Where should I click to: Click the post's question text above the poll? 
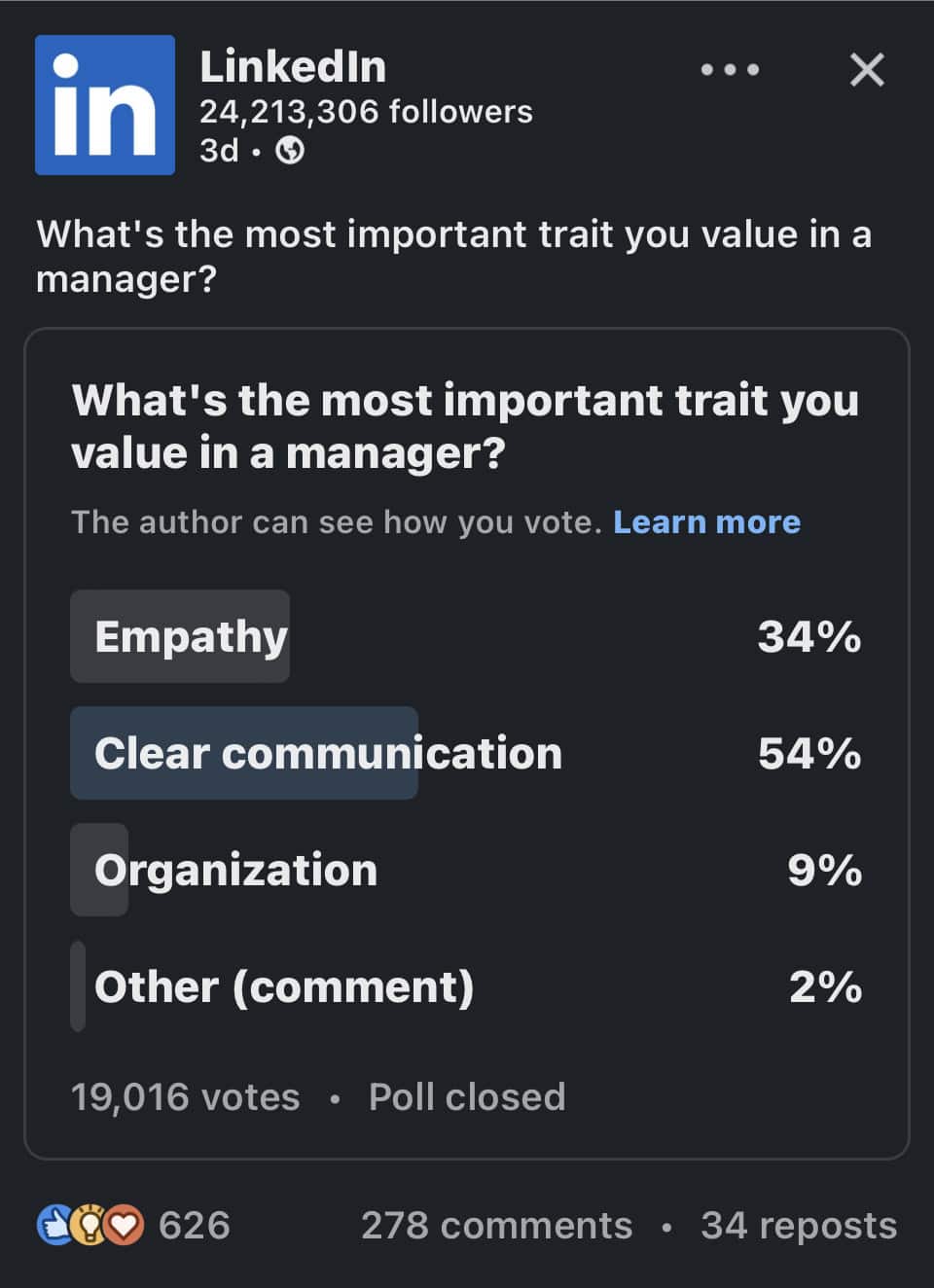pos(453,256)
